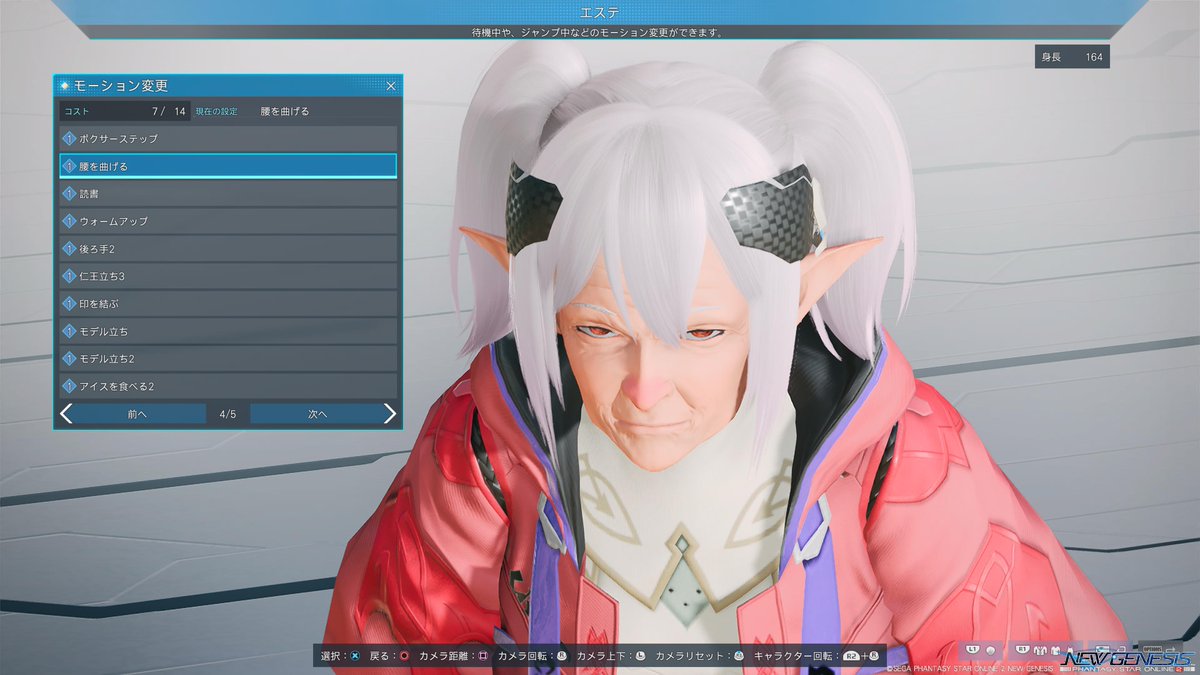
Task: Click the cost diamond icon beside 印を結ぶ
Action: tap(70, 303)
